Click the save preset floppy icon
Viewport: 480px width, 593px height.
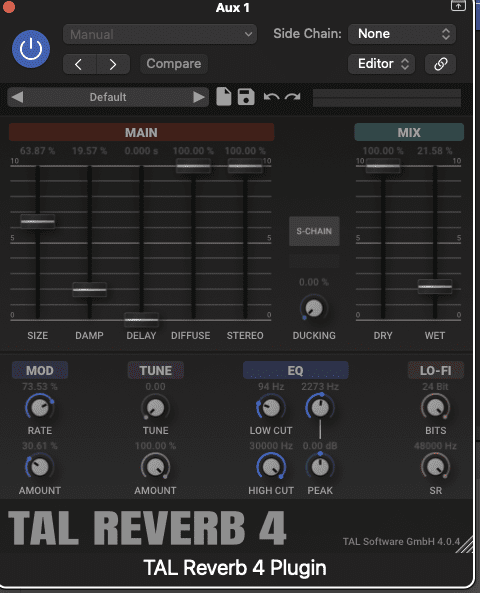[x=246, y=97]
